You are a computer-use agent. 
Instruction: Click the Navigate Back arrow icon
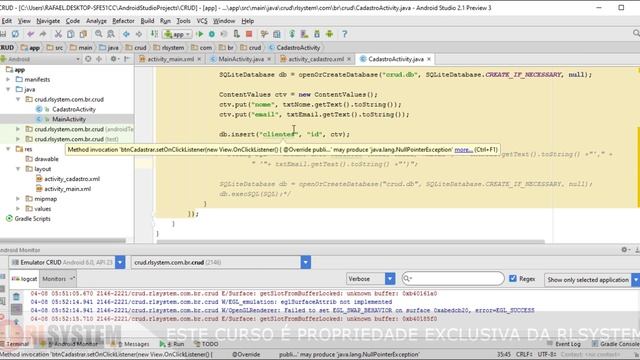127,34
